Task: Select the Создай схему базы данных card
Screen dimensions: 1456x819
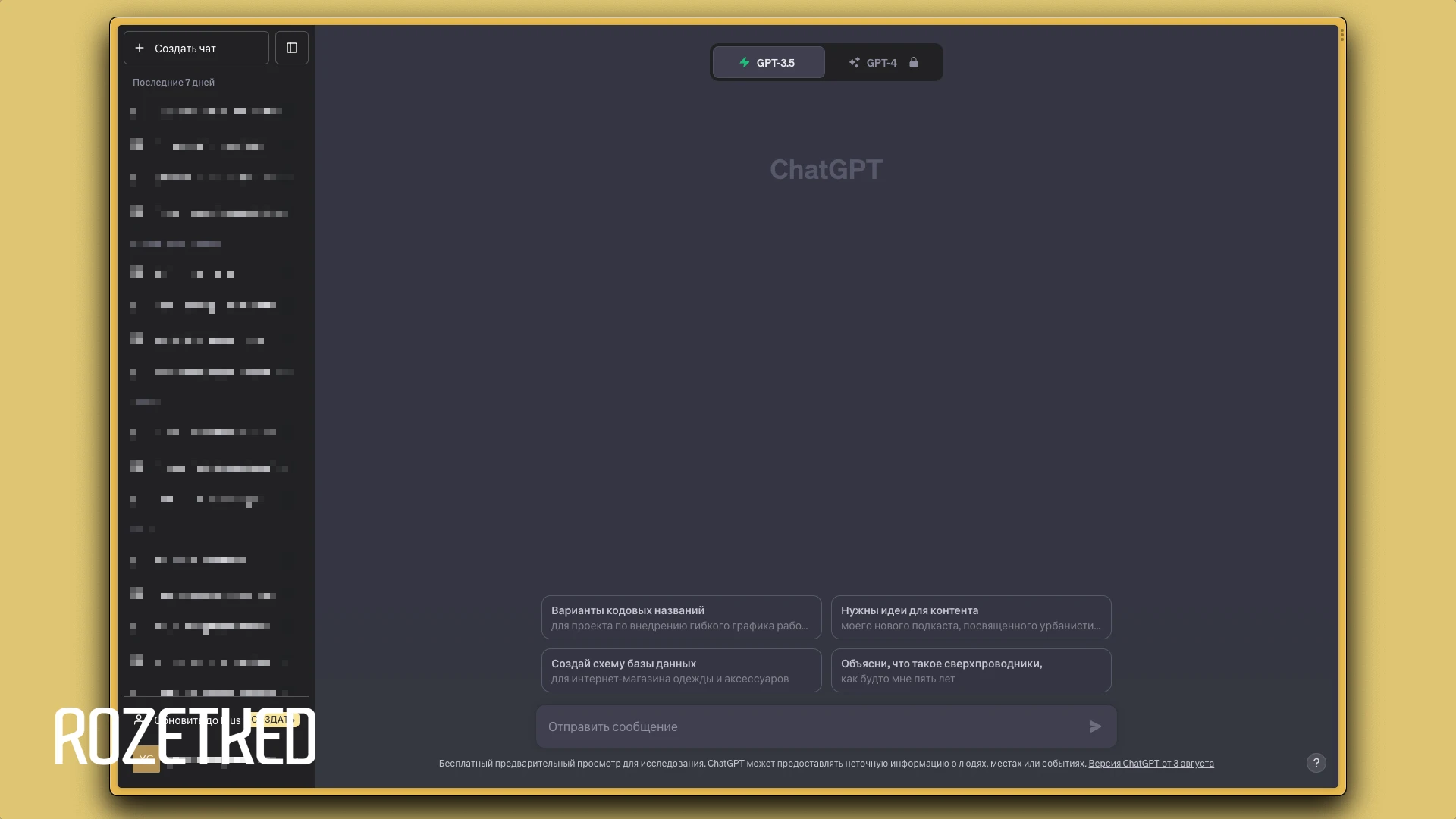Action: (x=681, y=670)
